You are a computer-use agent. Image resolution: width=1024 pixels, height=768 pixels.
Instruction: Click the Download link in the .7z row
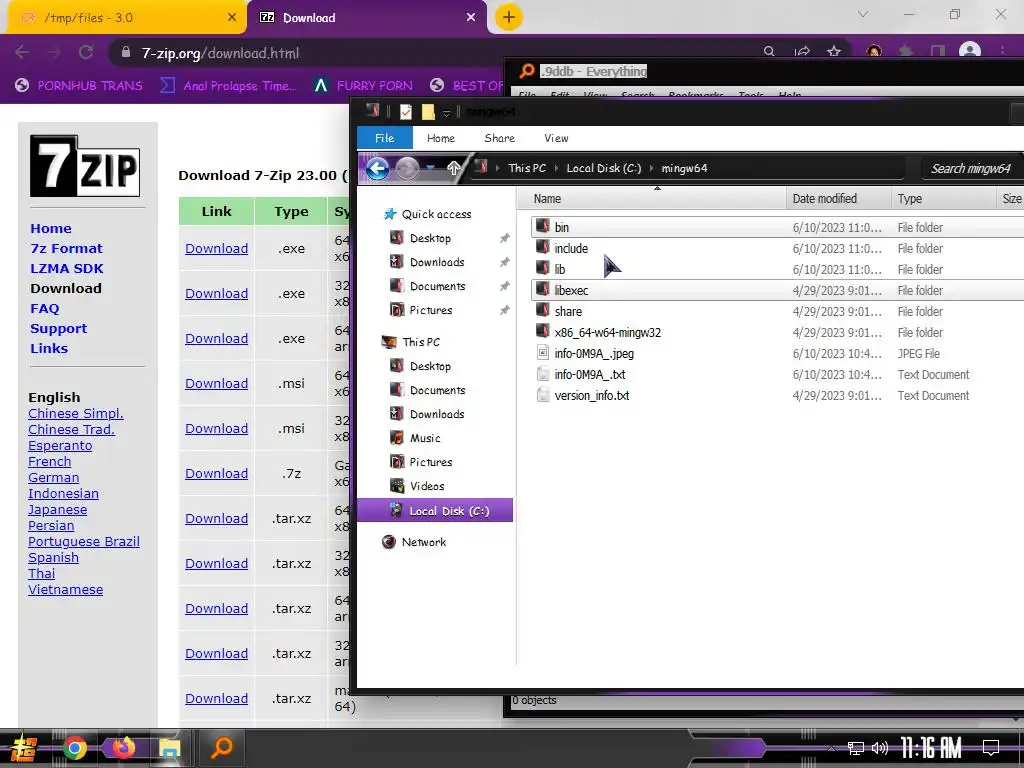pos(216,473)
